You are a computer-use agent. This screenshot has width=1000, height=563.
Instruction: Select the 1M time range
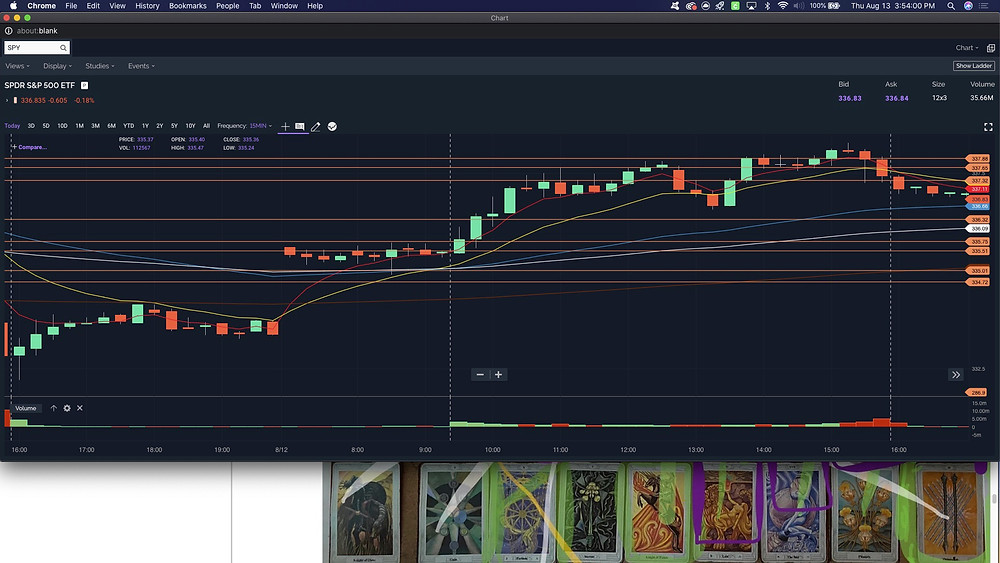(x=80, y=126)
